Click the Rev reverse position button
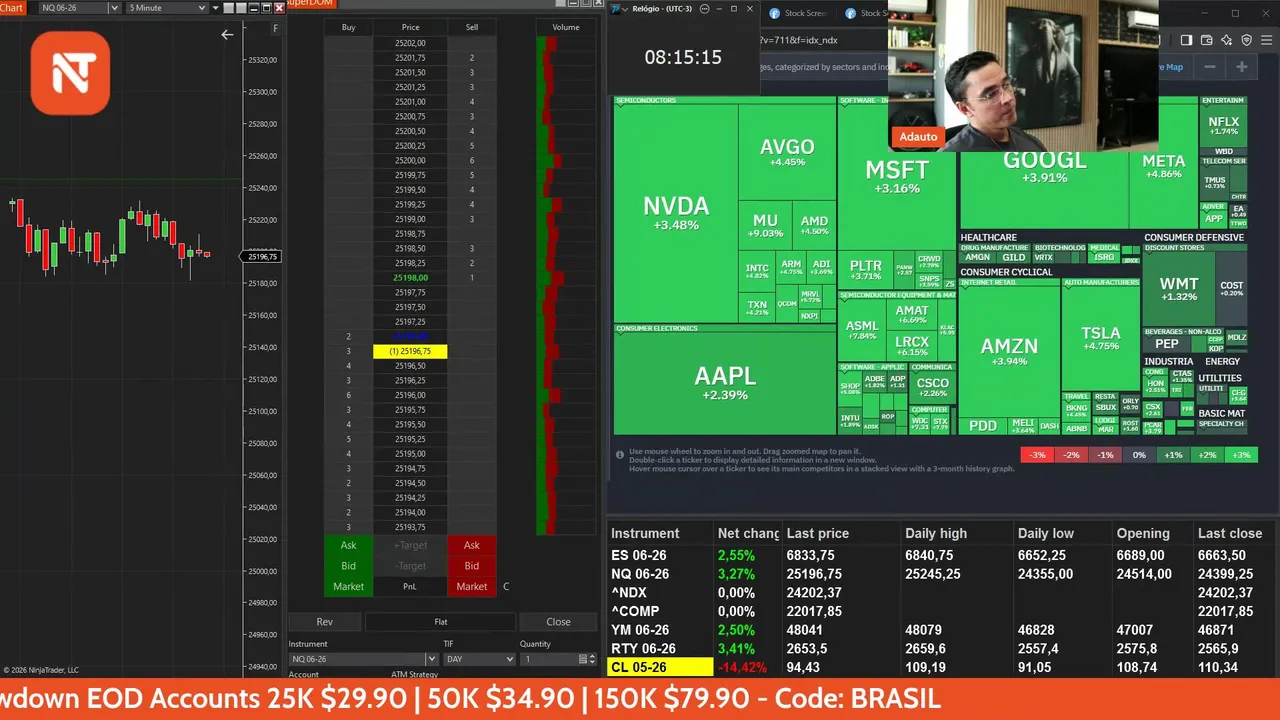Image resolution: width=1280 pixels, height=720 pixels. coord(324,622)
